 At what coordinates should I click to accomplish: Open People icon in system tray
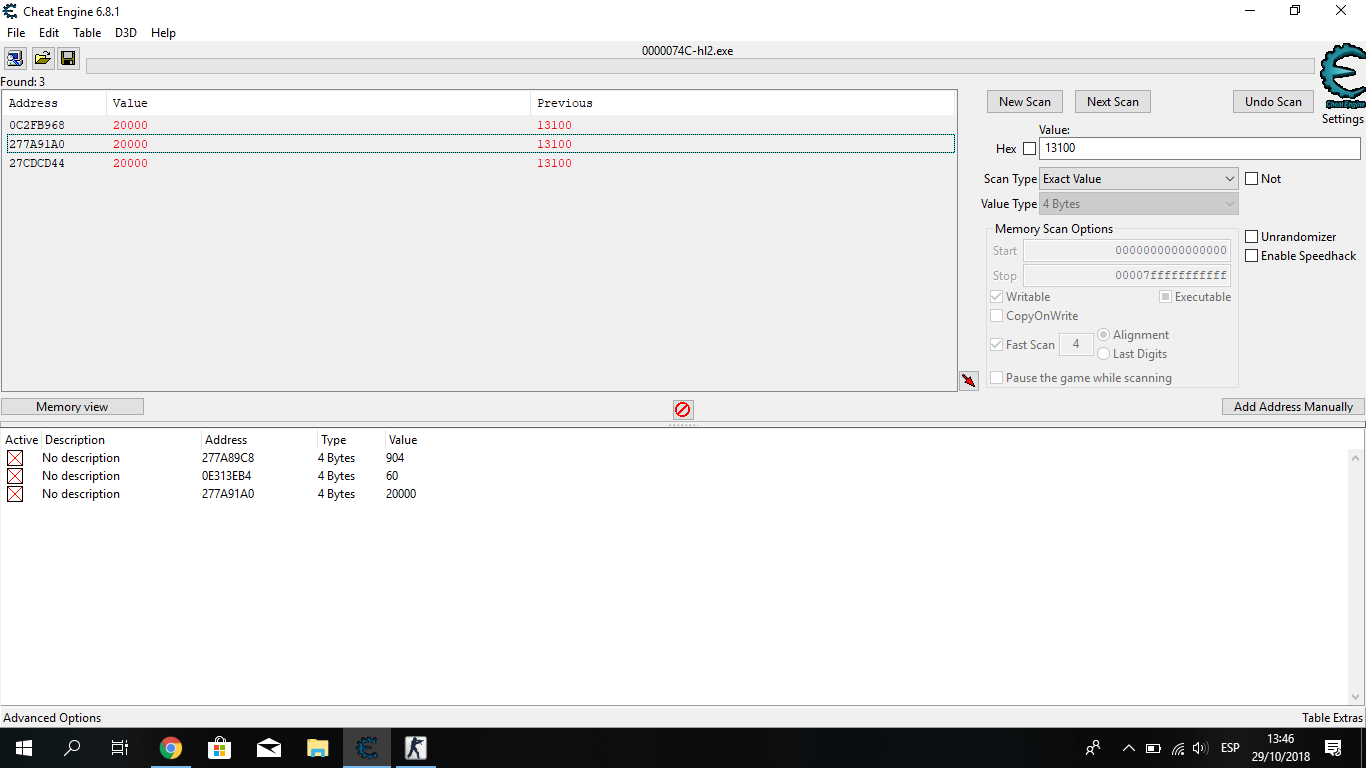[x=1093, y=748]
